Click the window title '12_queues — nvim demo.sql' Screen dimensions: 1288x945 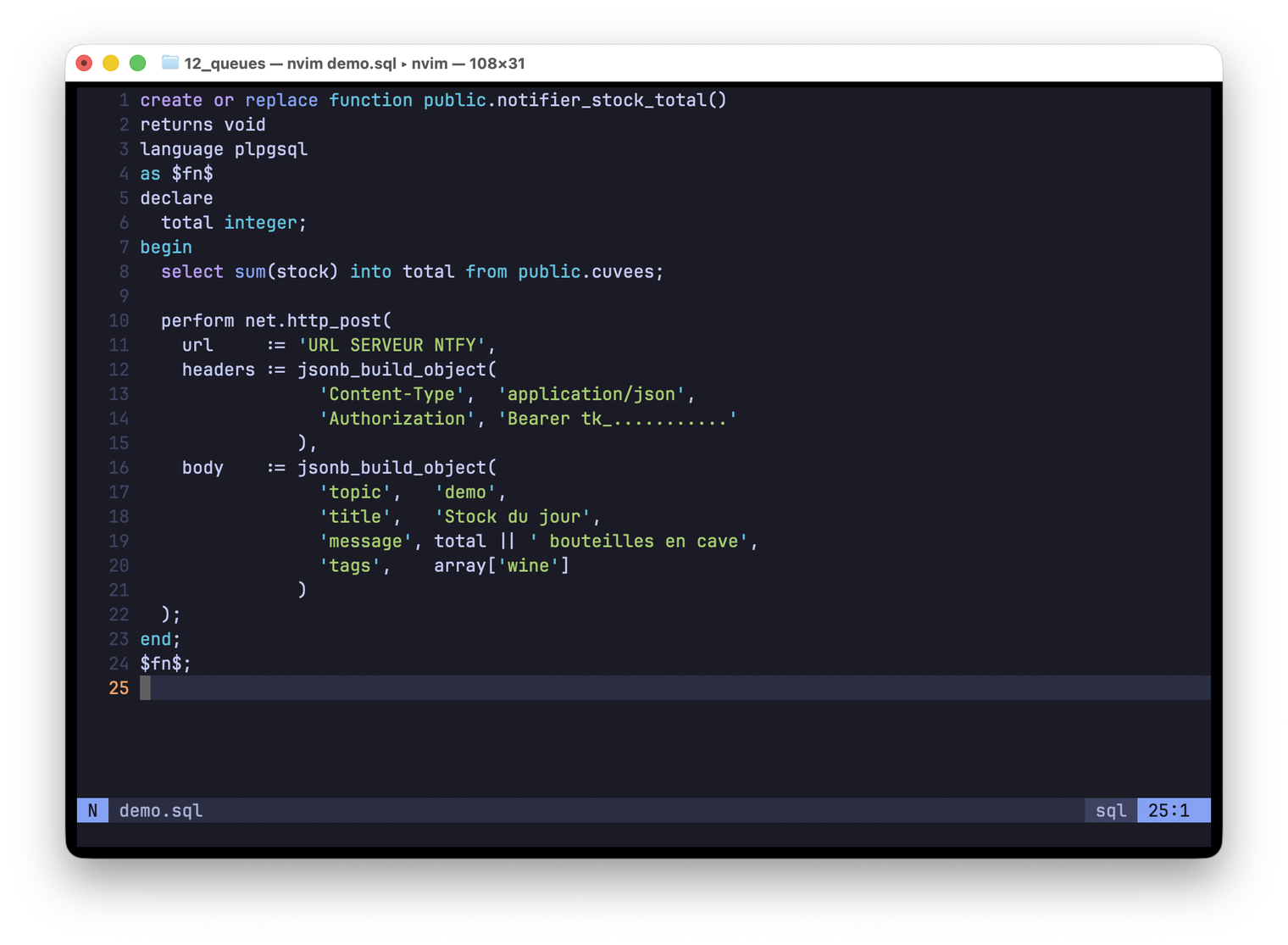click(x=290, y=64)
